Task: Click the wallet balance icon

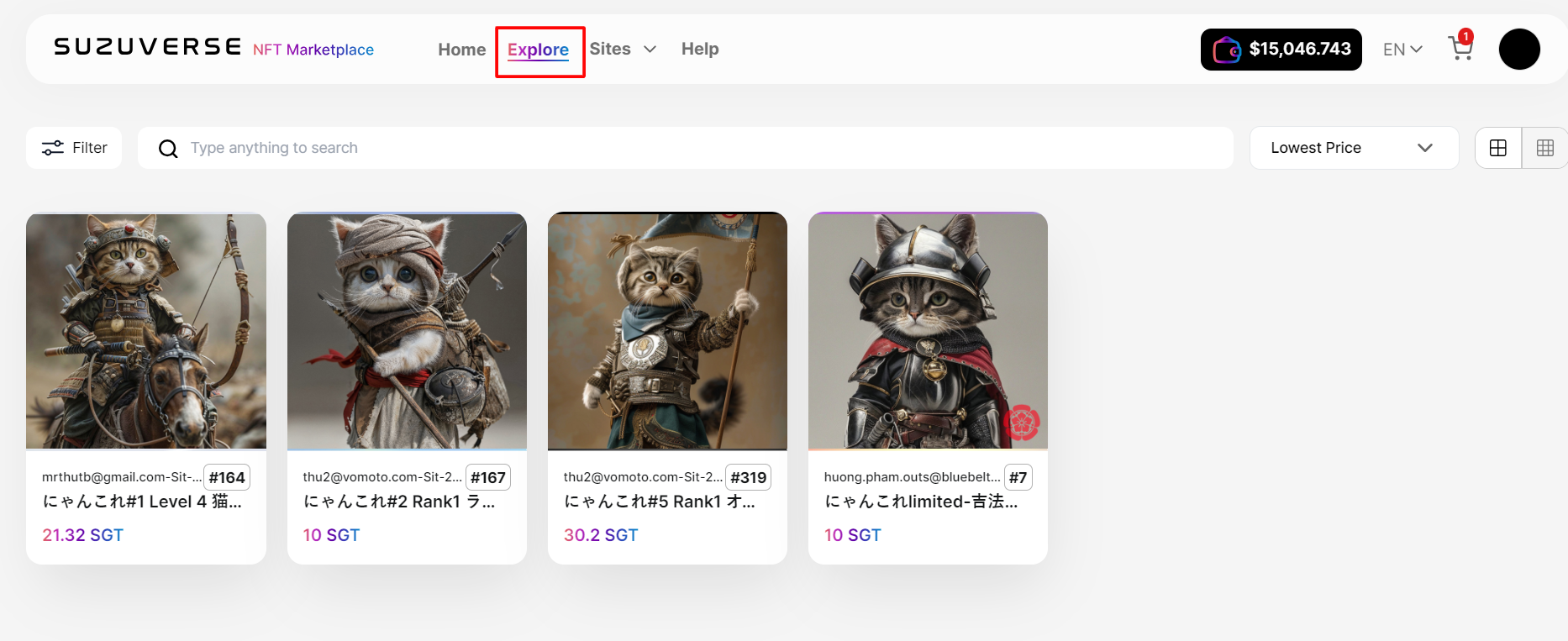Action: [x=1227, y=50]
